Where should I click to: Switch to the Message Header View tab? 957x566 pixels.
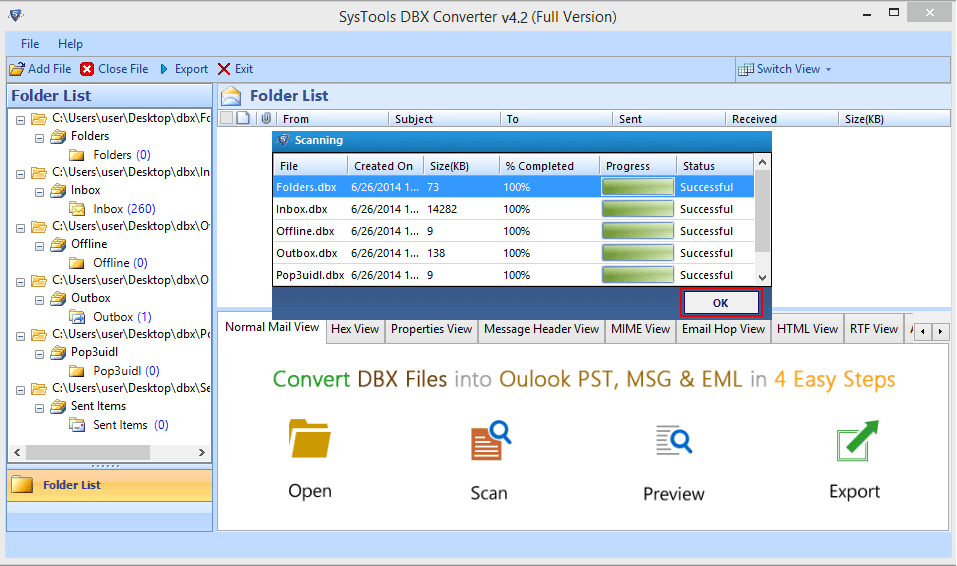pyautogui.click(x=541, y=330)
